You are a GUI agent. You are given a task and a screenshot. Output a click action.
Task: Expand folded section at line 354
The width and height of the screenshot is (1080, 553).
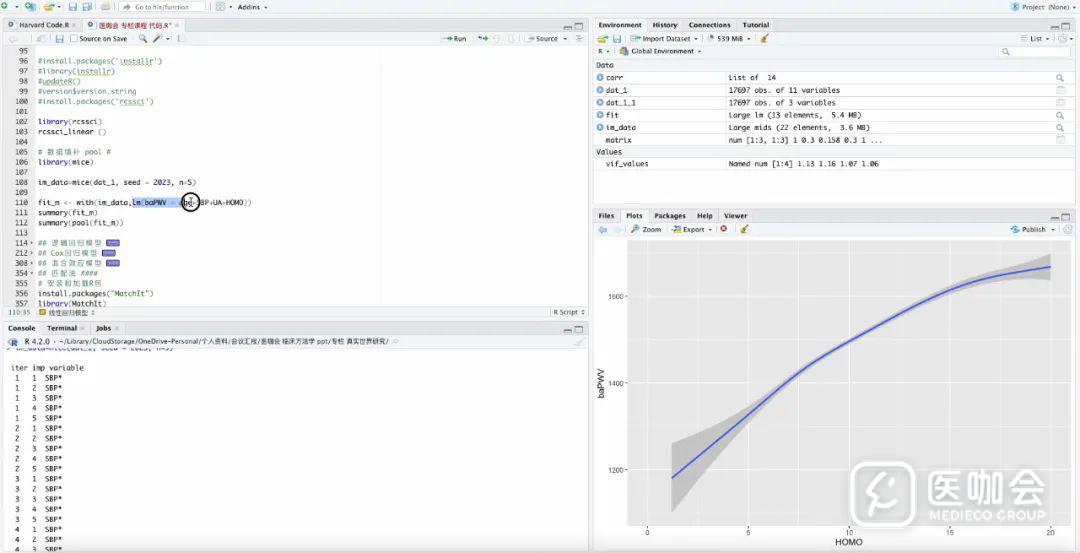pos(34,273)
